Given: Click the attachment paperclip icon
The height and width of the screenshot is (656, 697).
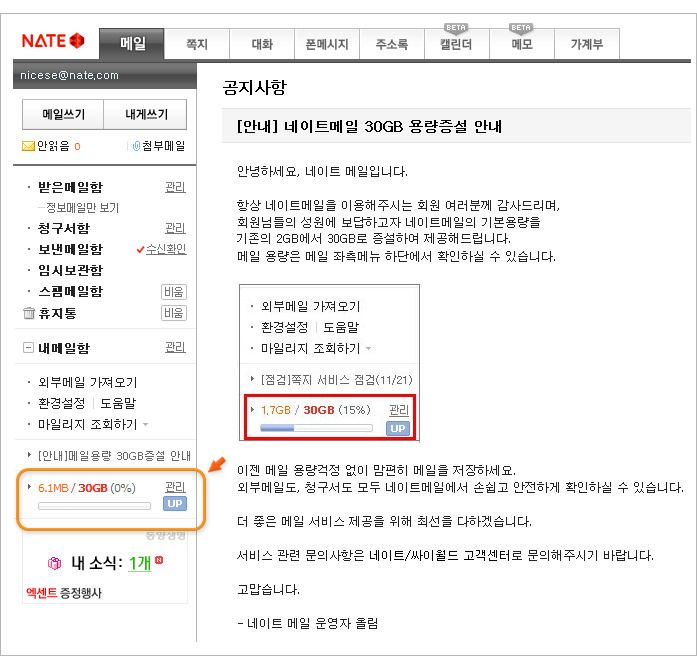Looking at the screenshot, I should click(136, 146).
